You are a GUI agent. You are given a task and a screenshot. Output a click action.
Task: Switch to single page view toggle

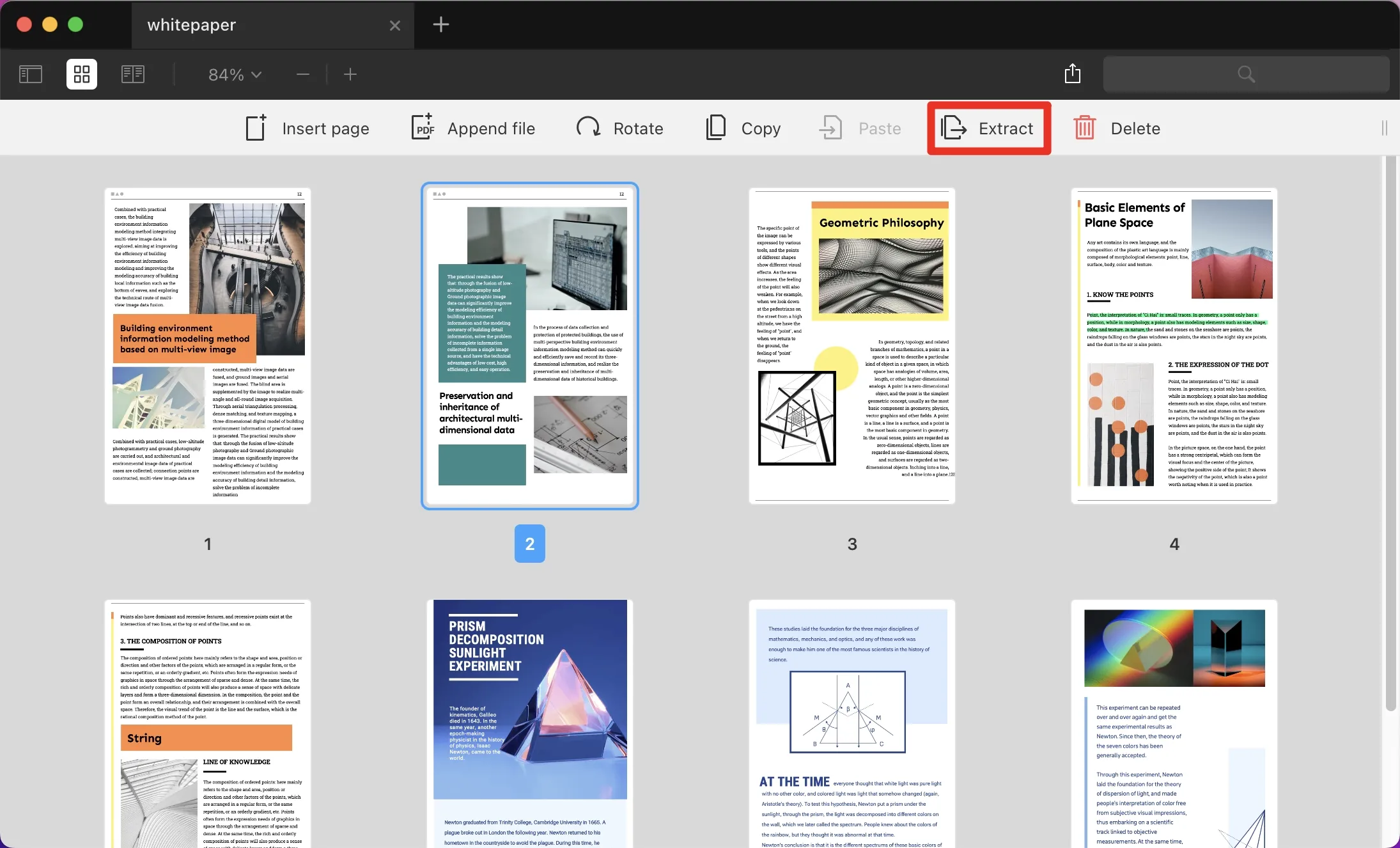click(x=30, y=73)
